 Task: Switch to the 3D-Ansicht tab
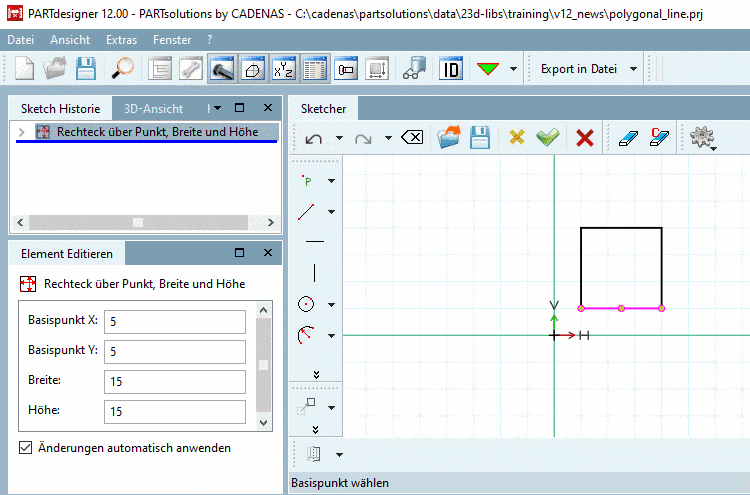coord(153,107)
